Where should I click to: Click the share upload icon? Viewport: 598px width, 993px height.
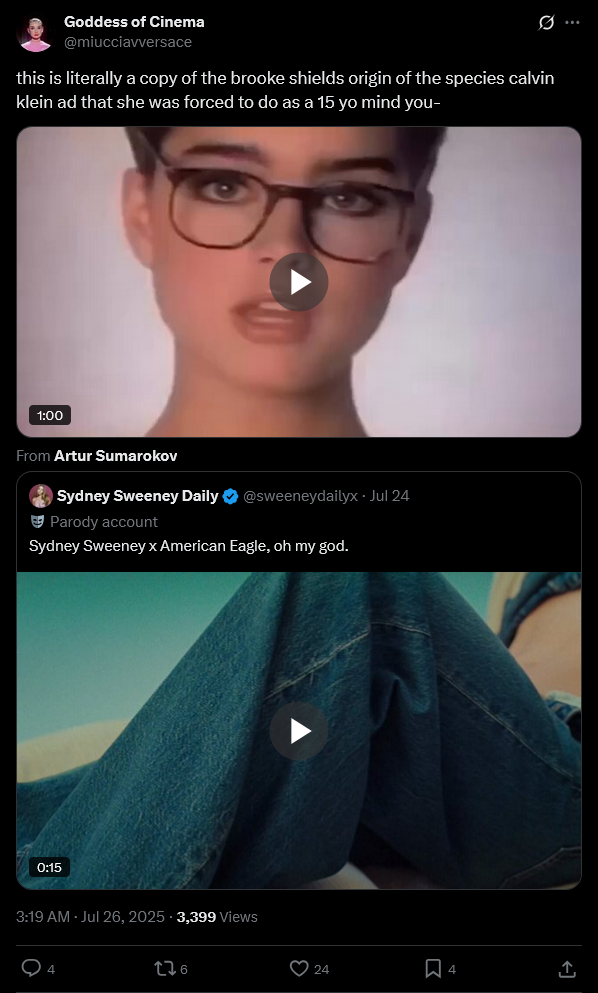(567, 968)
